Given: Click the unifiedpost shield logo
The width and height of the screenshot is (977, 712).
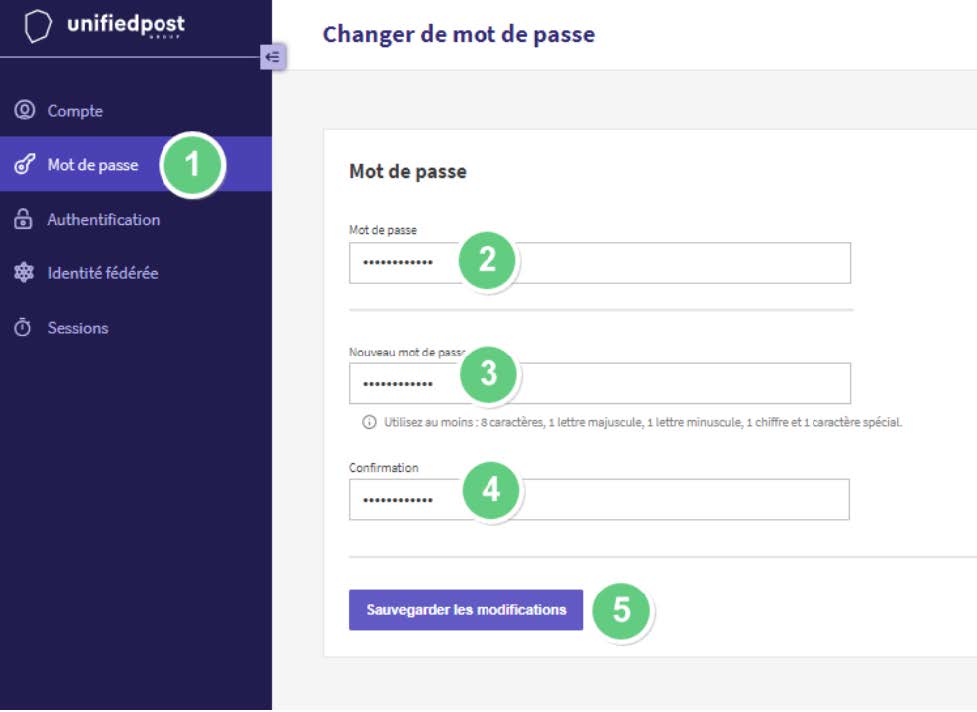Looking at the screenshot, I should tap(36, 26).
